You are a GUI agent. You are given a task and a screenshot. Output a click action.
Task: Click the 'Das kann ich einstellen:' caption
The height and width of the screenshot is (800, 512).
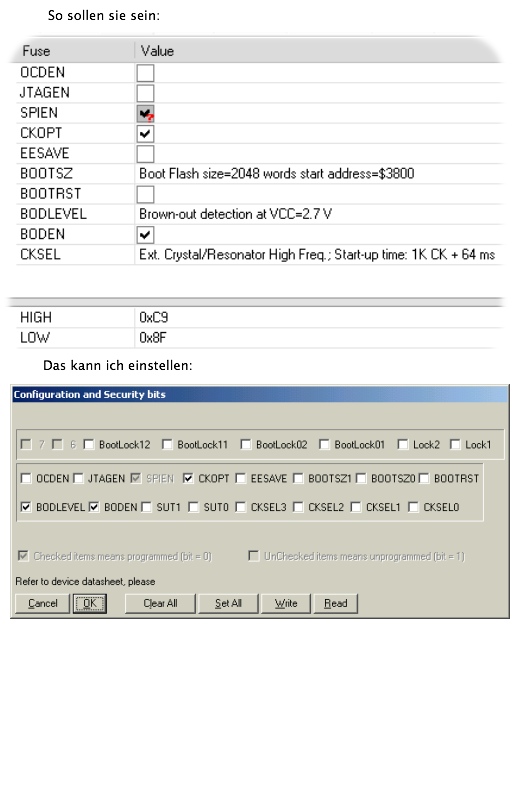118,365
